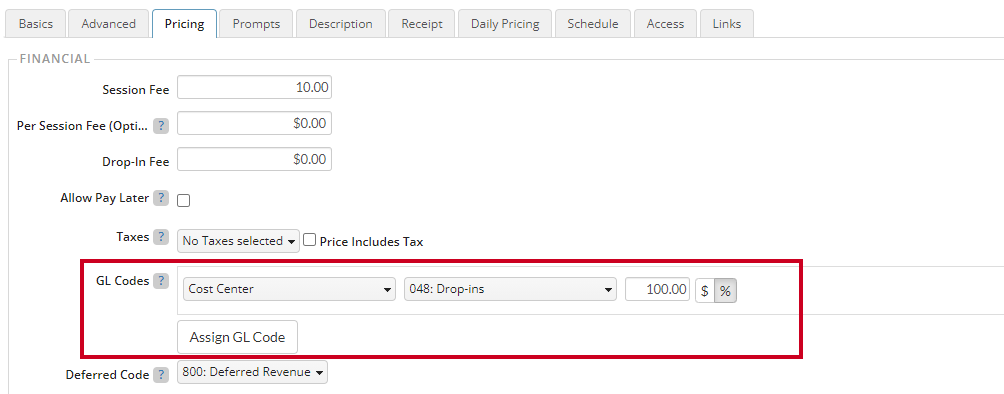Switch GL amount to dollar mode
The image size is (1004, 394).
click(705, 290)
